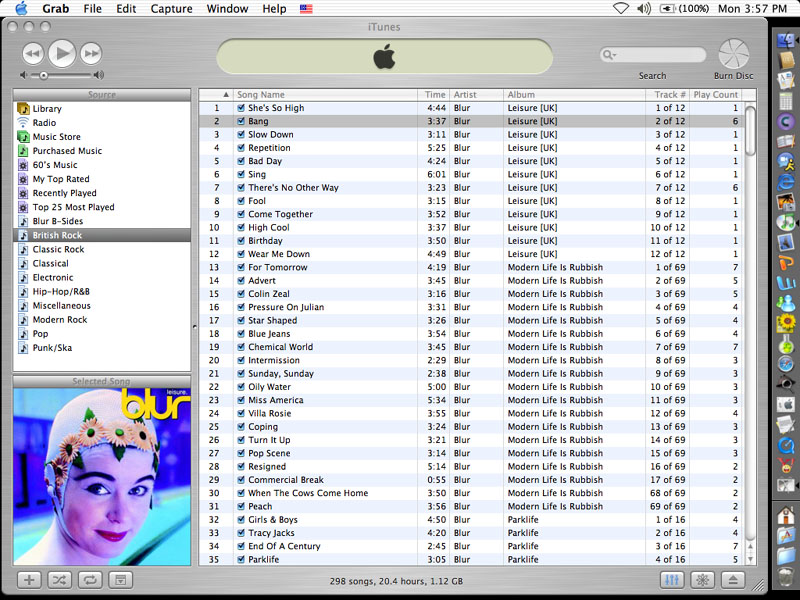Click the Play button
This screenshot has width=800, height=600.
(x=61, y=53)
